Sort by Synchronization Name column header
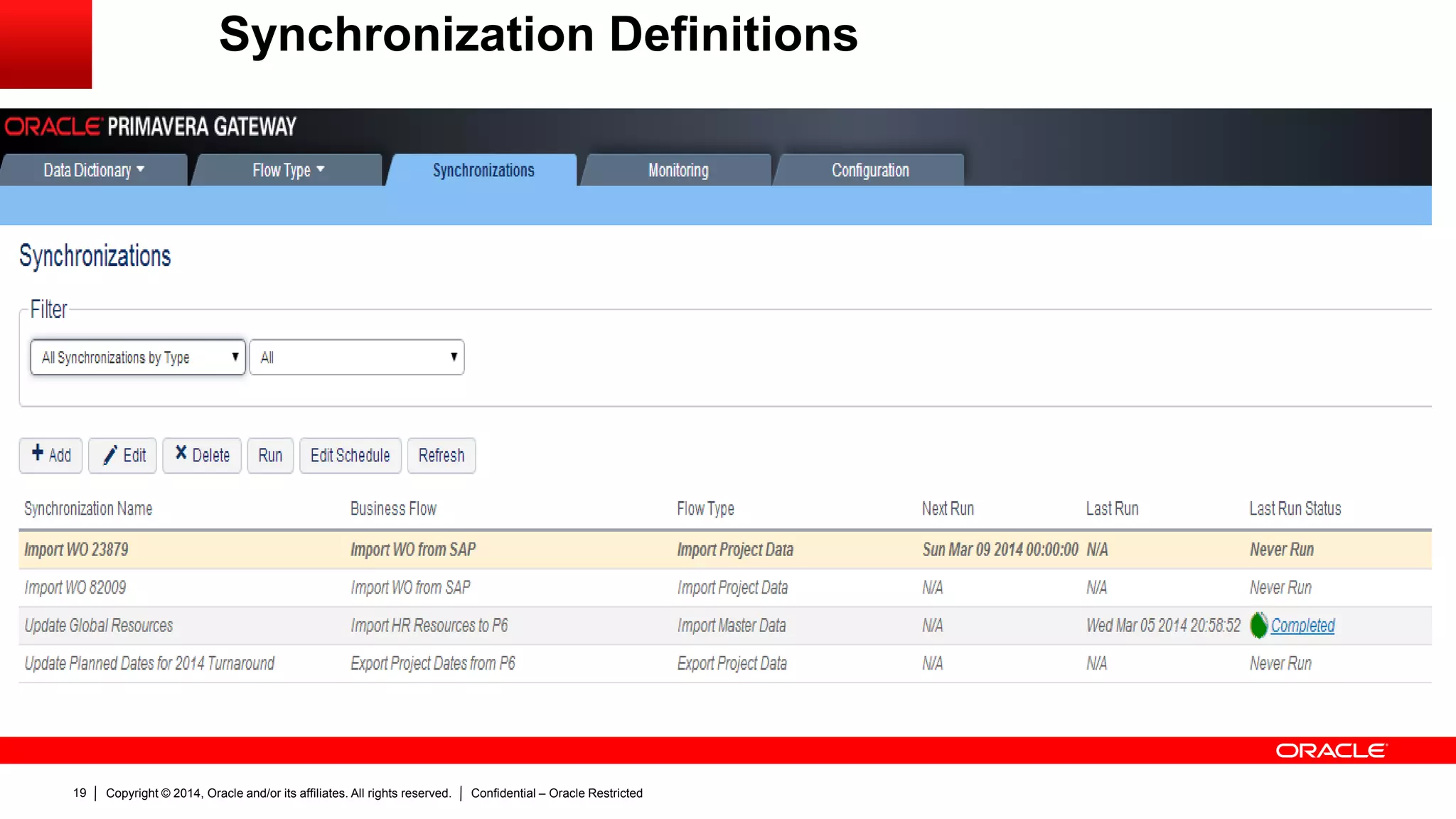Viewport: 1456px width, 819px height. 88,508
